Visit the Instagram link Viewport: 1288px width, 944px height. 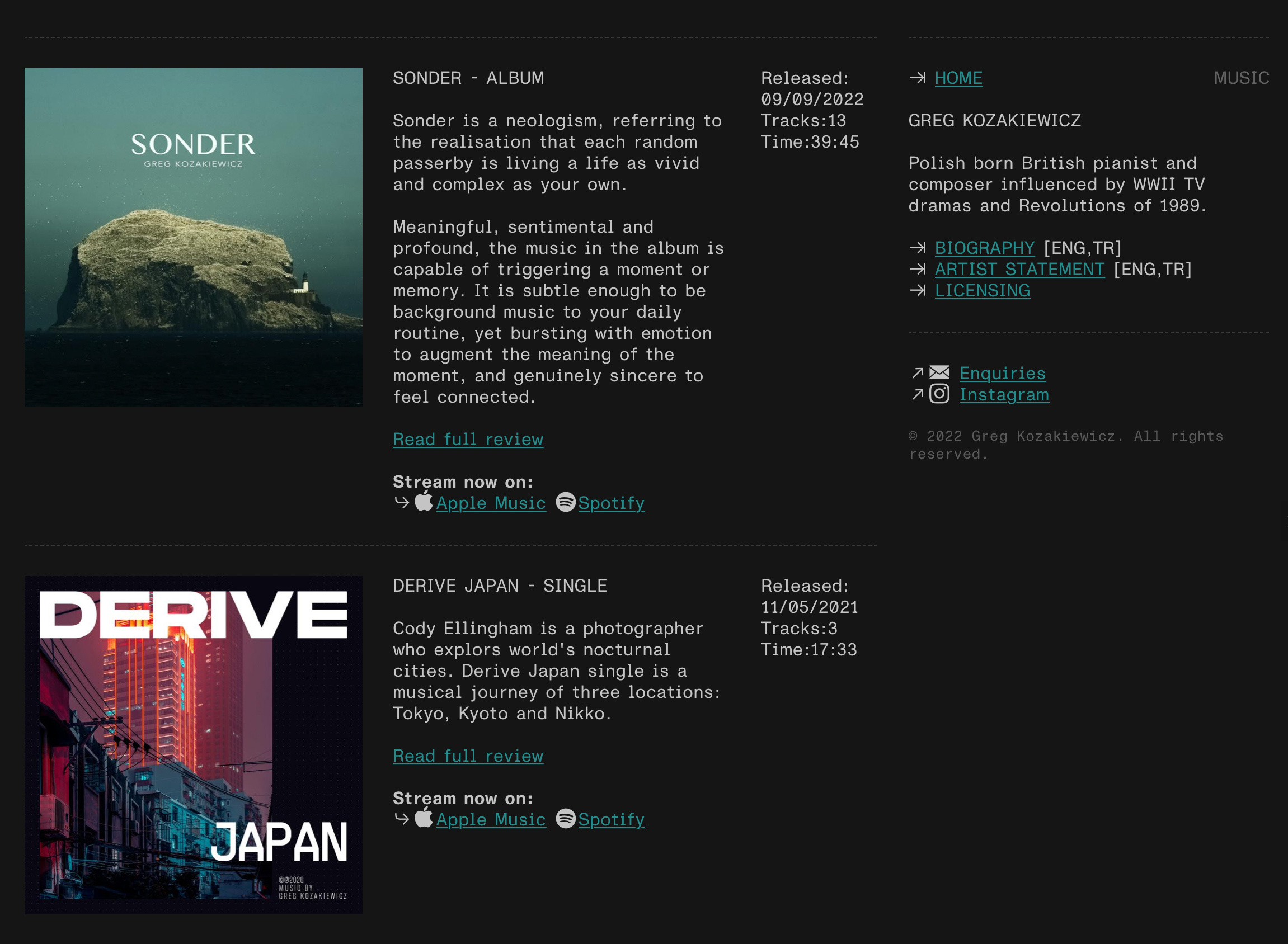click(1004, 395)
